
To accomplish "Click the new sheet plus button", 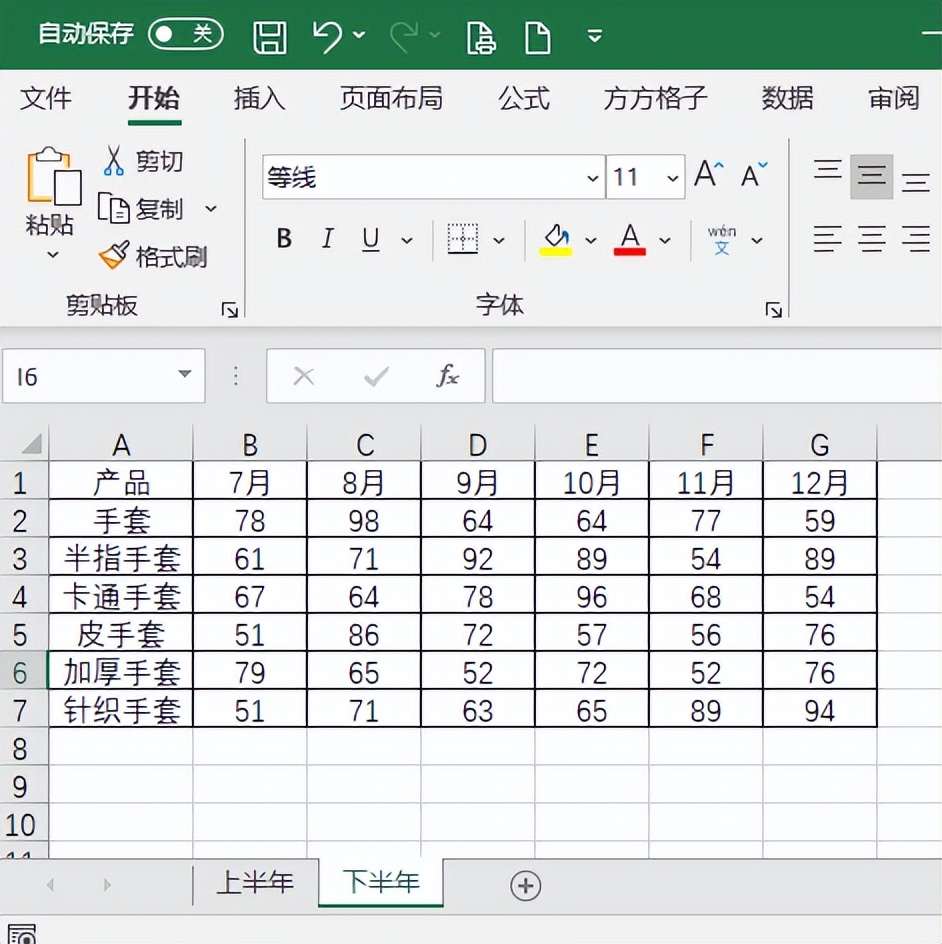I will [527, 885].
